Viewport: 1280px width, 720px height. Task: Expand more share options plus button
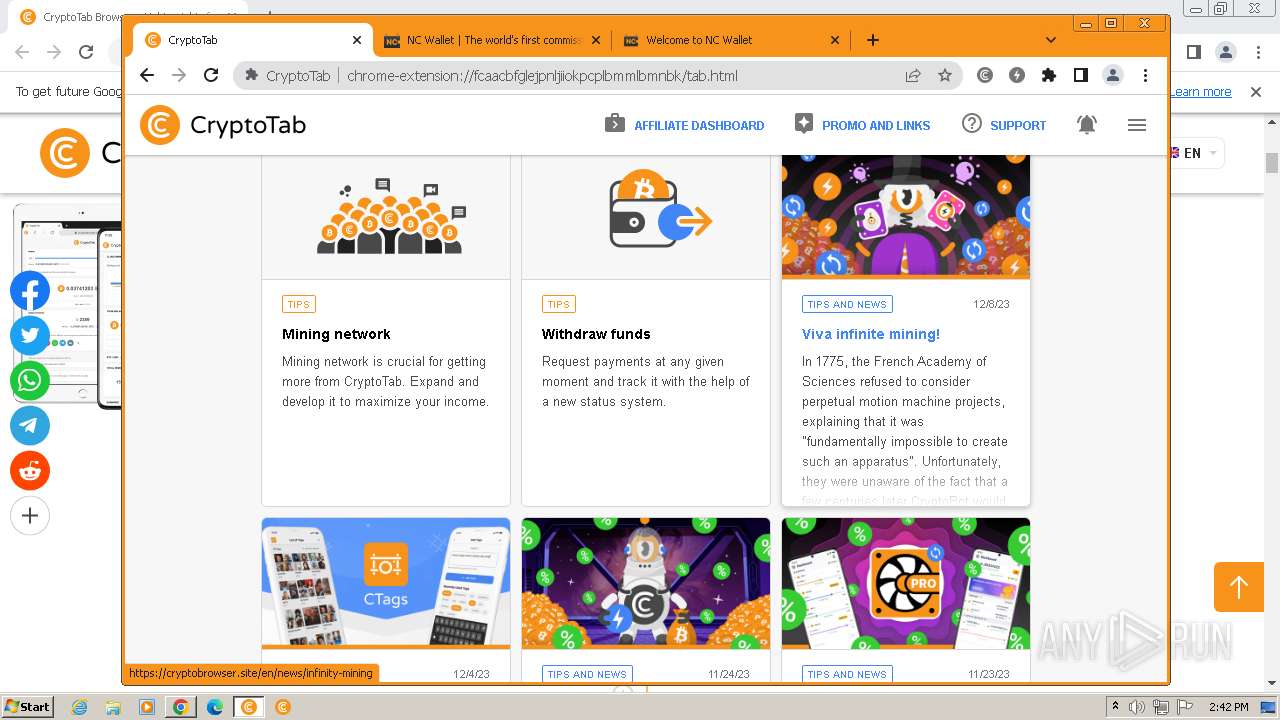pos(30,516)
